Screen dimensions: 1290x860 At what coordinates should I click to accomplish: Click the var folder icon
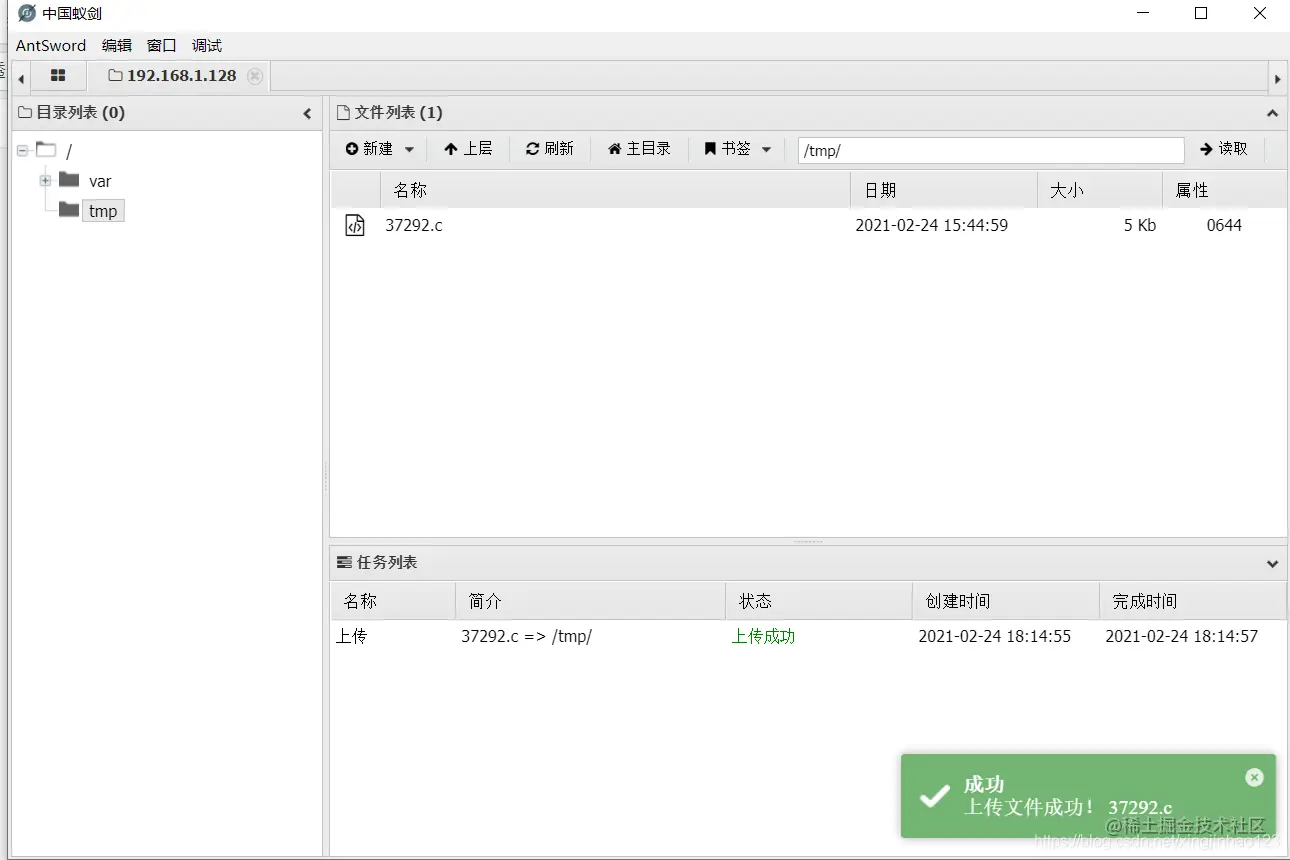pyautogui.click(x=69, y=180)
